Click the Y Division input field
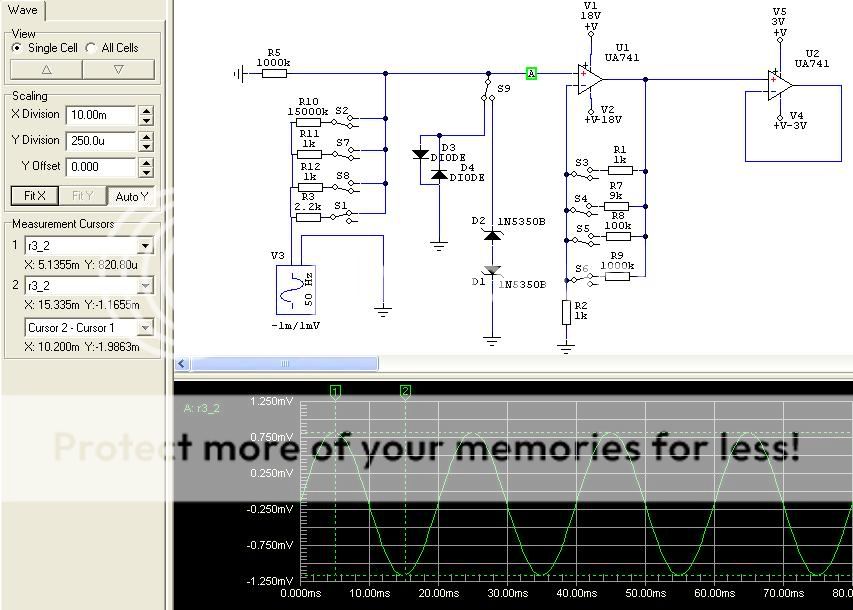Image resolution: width=853 pixels, height=610 pixels. click(x=100, y=141)
